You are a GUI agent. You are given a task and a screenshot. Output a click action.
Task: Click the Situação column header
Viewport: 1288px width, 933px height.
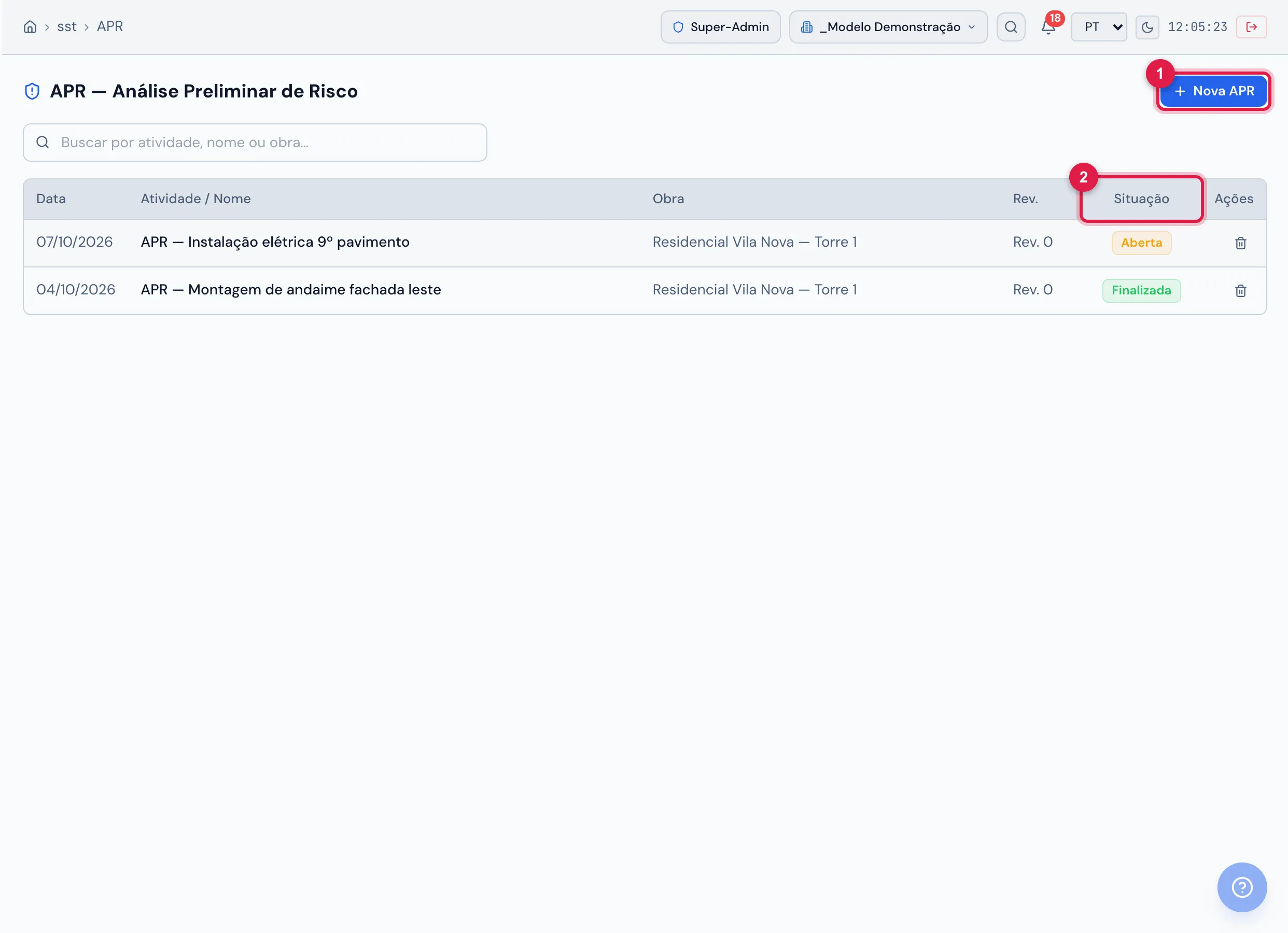(x=1141, y=199)
